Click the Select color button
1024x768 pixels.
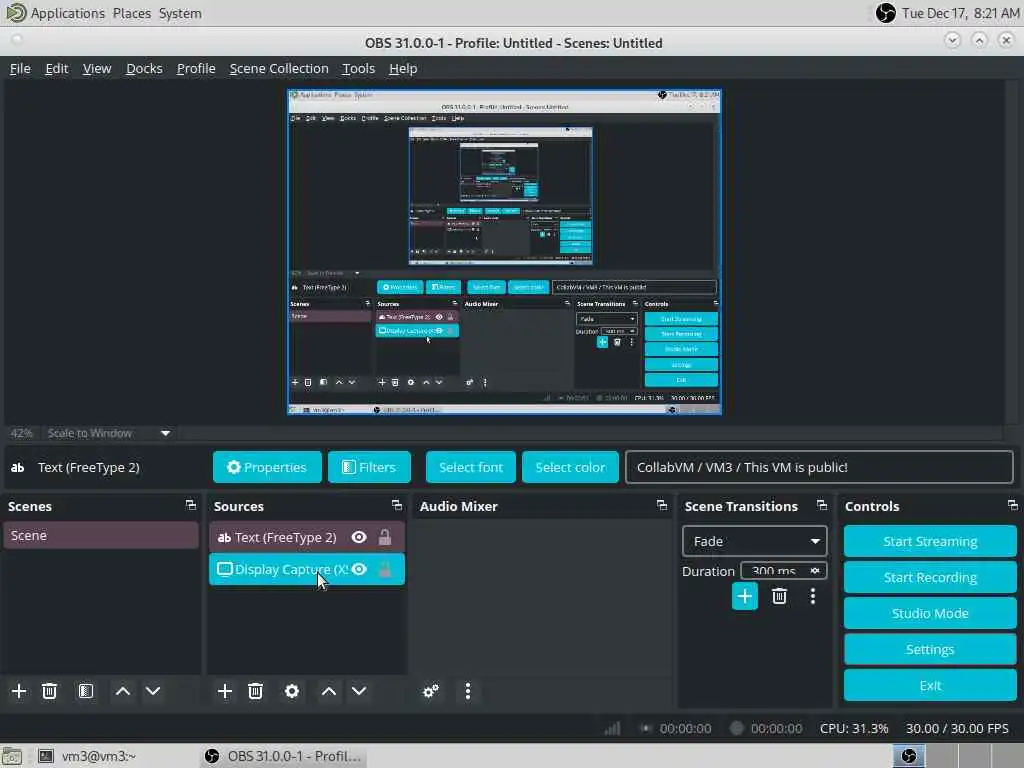(570, 467)
